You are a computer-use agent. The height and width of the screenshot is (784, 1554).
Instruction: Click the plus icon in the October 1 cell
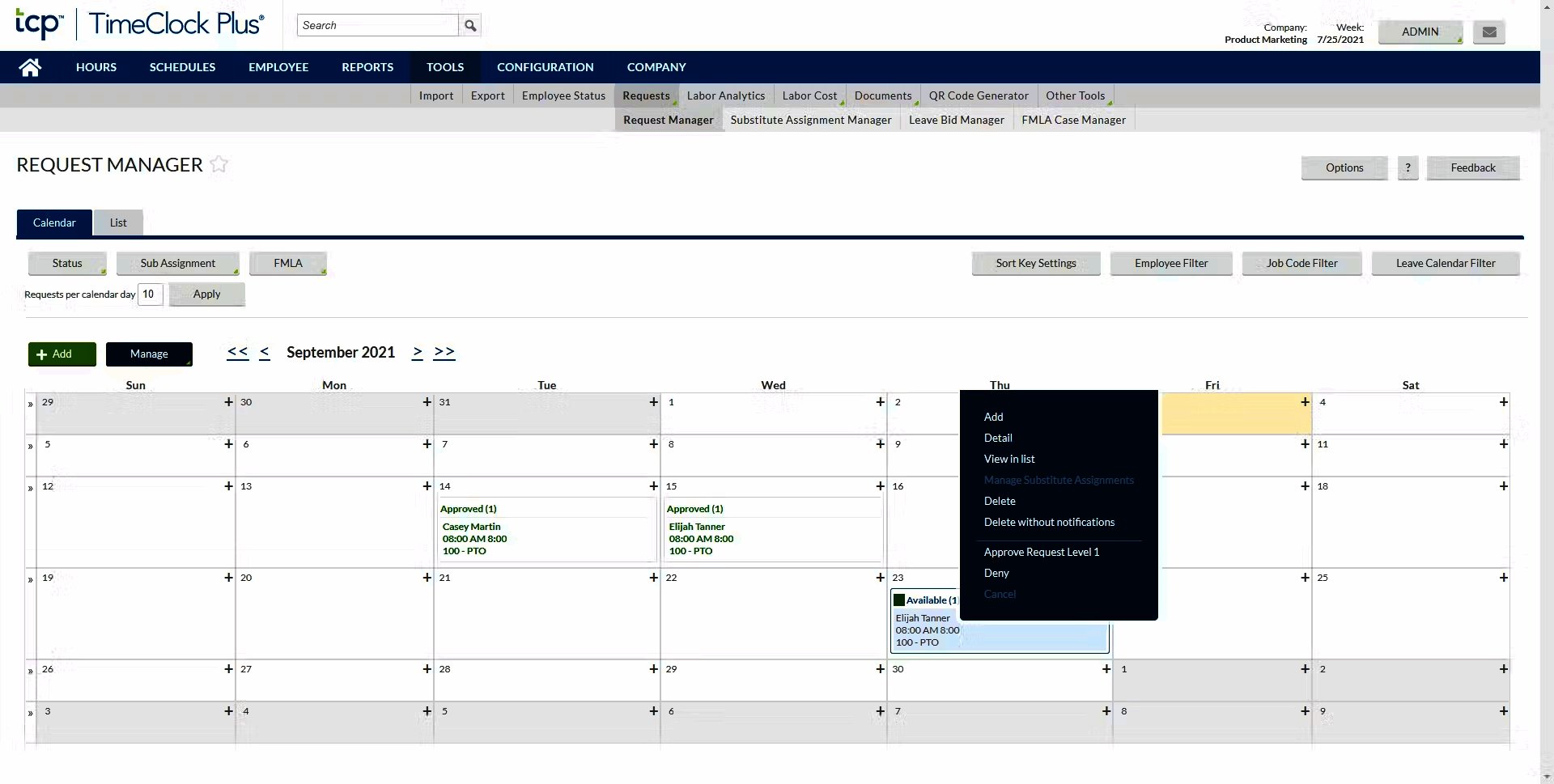pos(1304,669)
